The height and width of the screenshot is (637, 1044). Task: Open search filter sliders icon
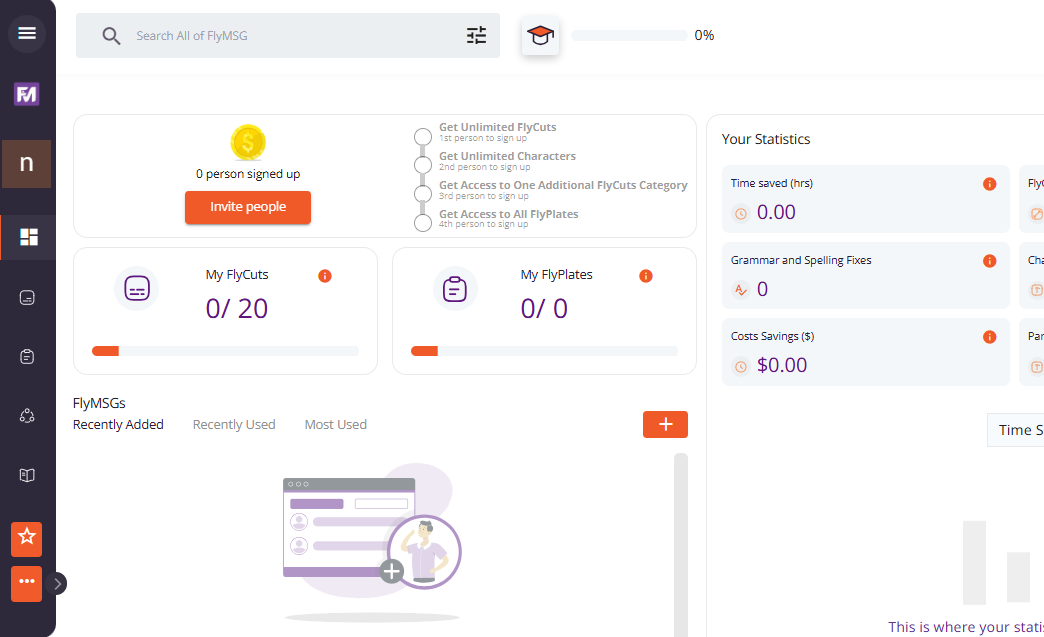point(476,35)
